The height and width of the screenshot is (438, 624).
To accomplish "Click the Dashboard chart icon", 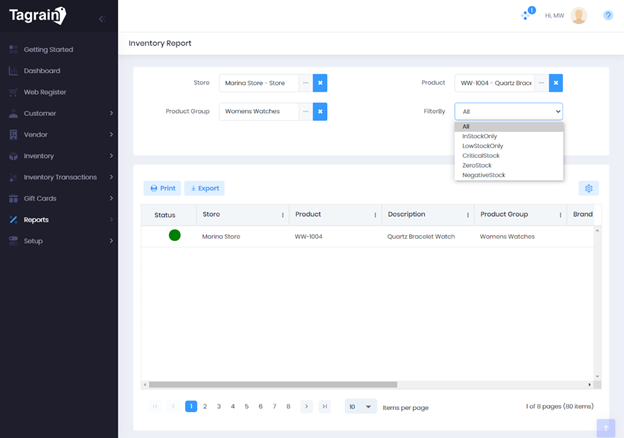I will 13,71.
